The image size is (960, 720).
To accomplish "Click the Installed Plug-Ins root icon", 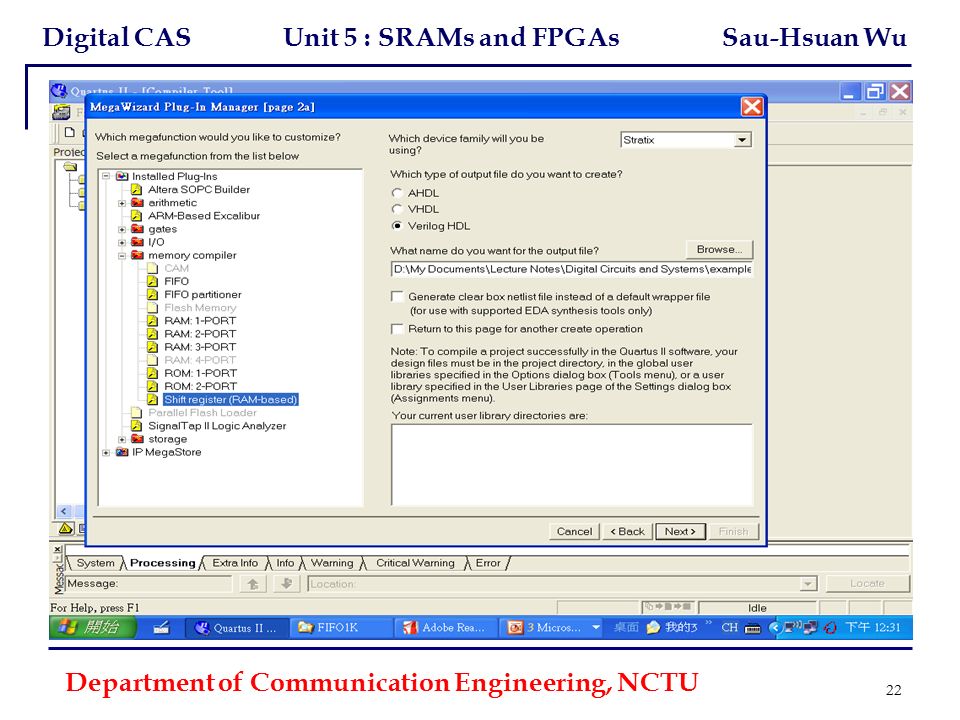I will coord(122,176).
